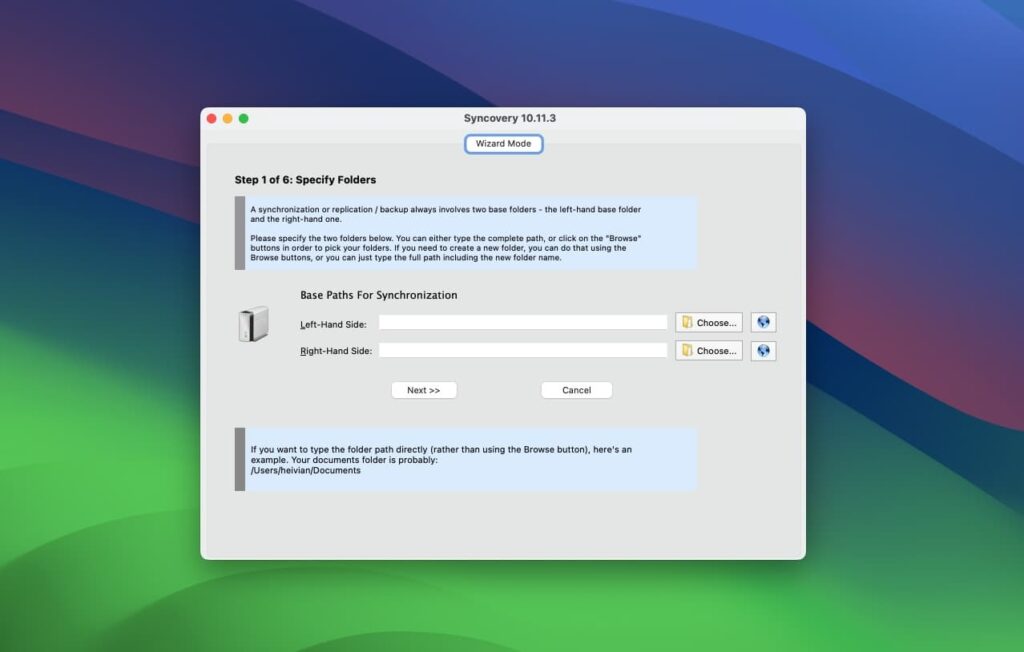The height and width of the screenshot is (652, 1024).
Task: Cancel the folder setup wizard
Action: (x=576, y=390)
